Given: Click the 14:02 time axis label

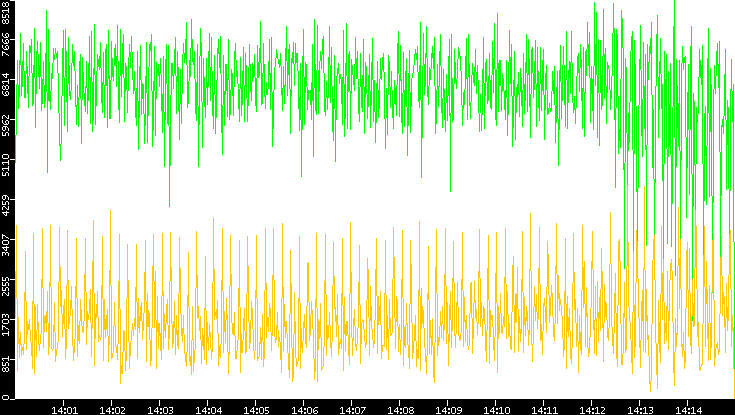Looking at the screenshot, I should pyautogui.click(x=112, y=410).
